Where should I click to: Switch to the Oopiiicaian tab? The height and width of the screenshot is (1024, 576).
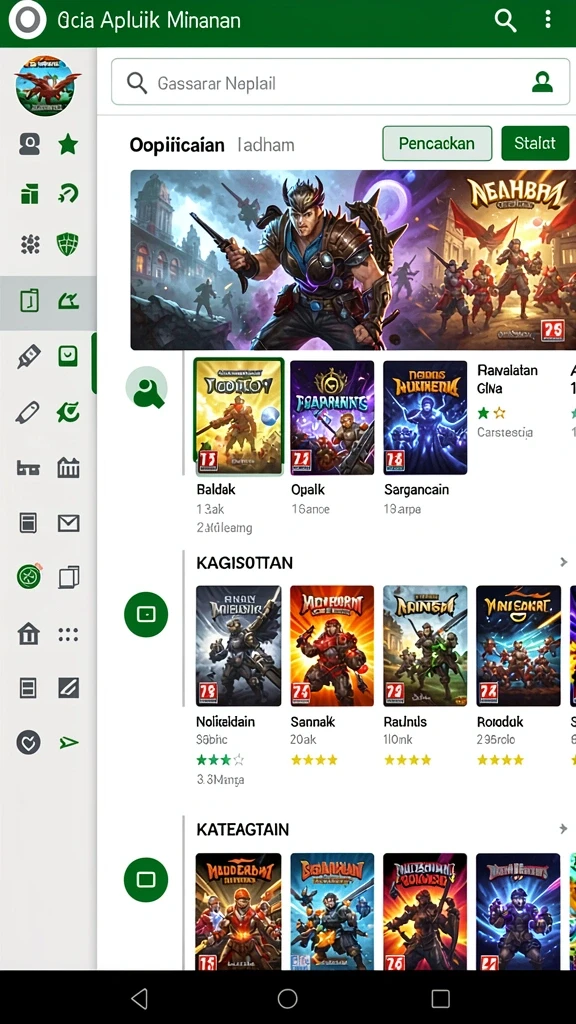pyautogui.click(x=177, y=144)
